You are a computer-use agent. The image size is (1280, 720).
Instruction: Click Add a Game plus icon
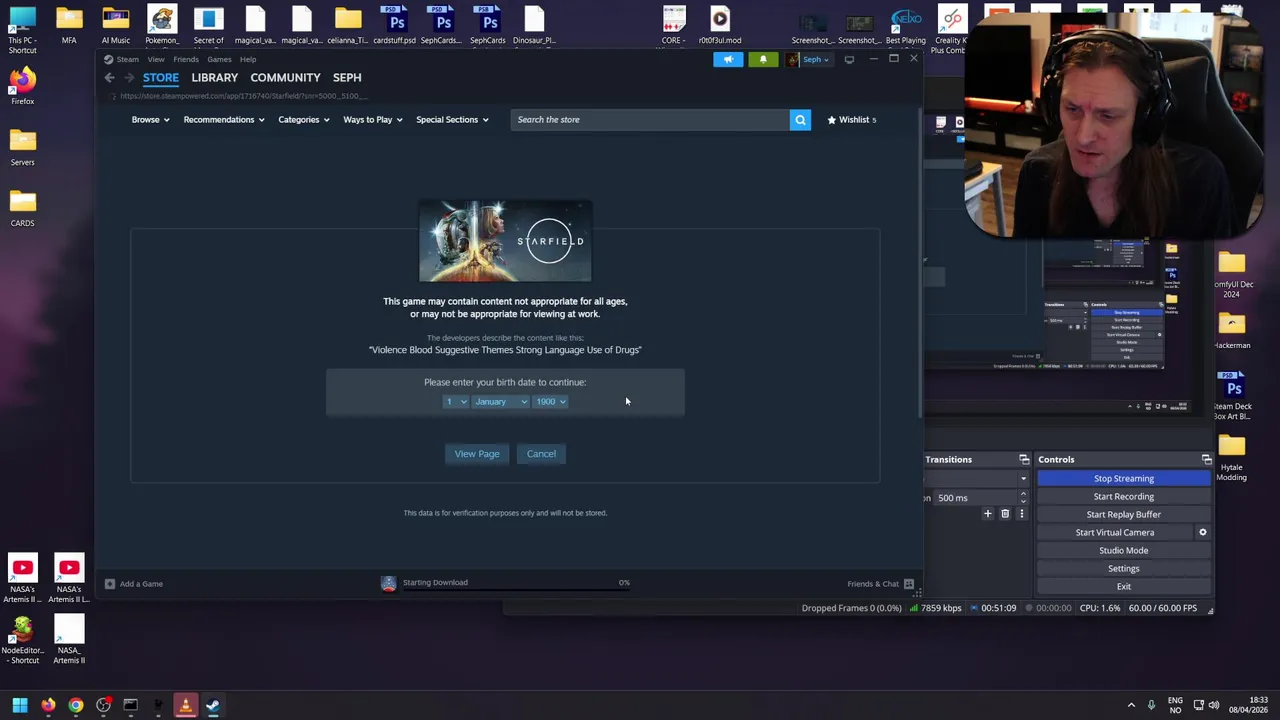point(110,584)
